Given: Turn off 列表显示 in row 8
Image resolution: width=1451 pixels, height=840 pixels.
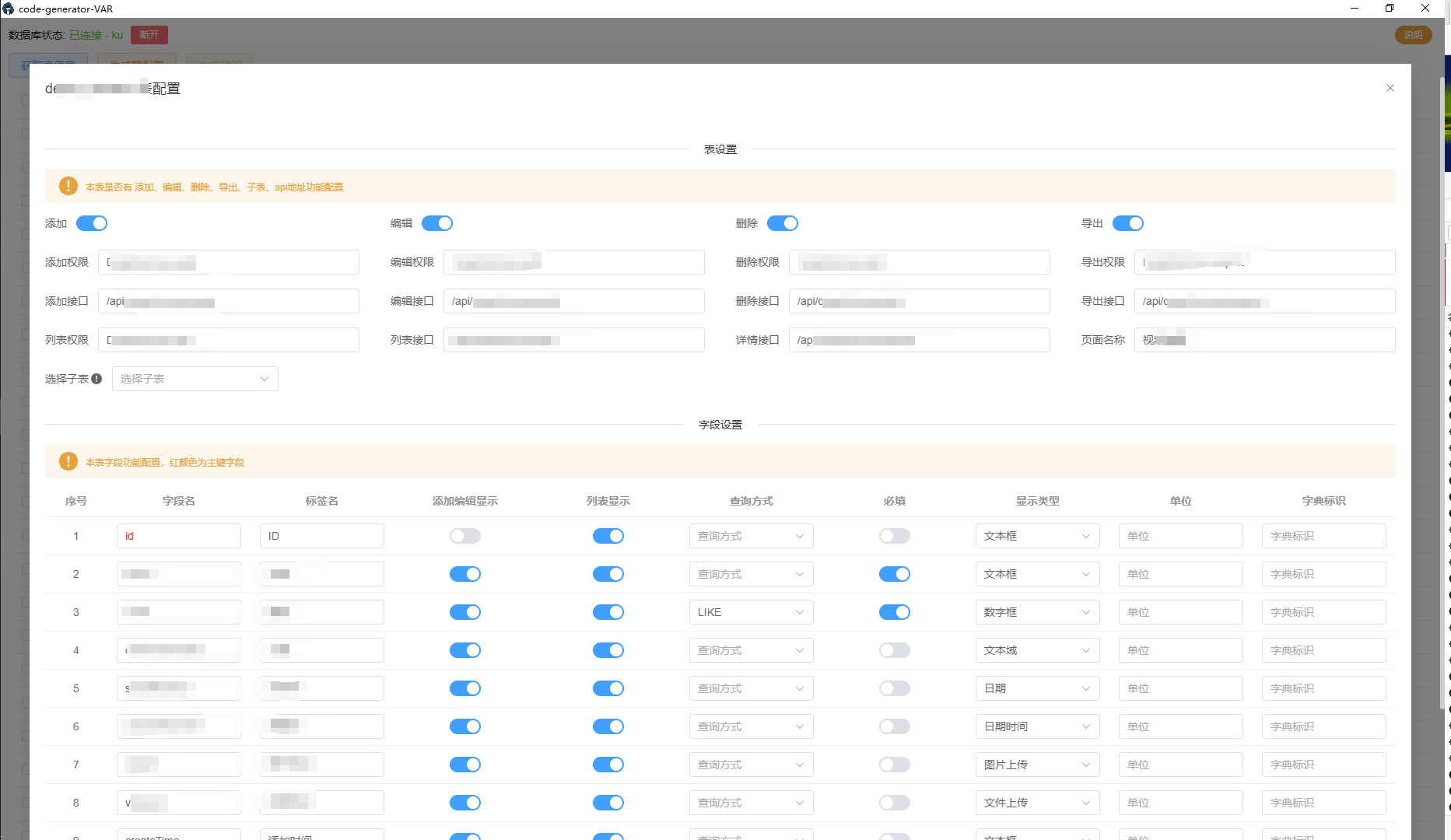Looking at the screenshot, I should [x=608, y=803].
